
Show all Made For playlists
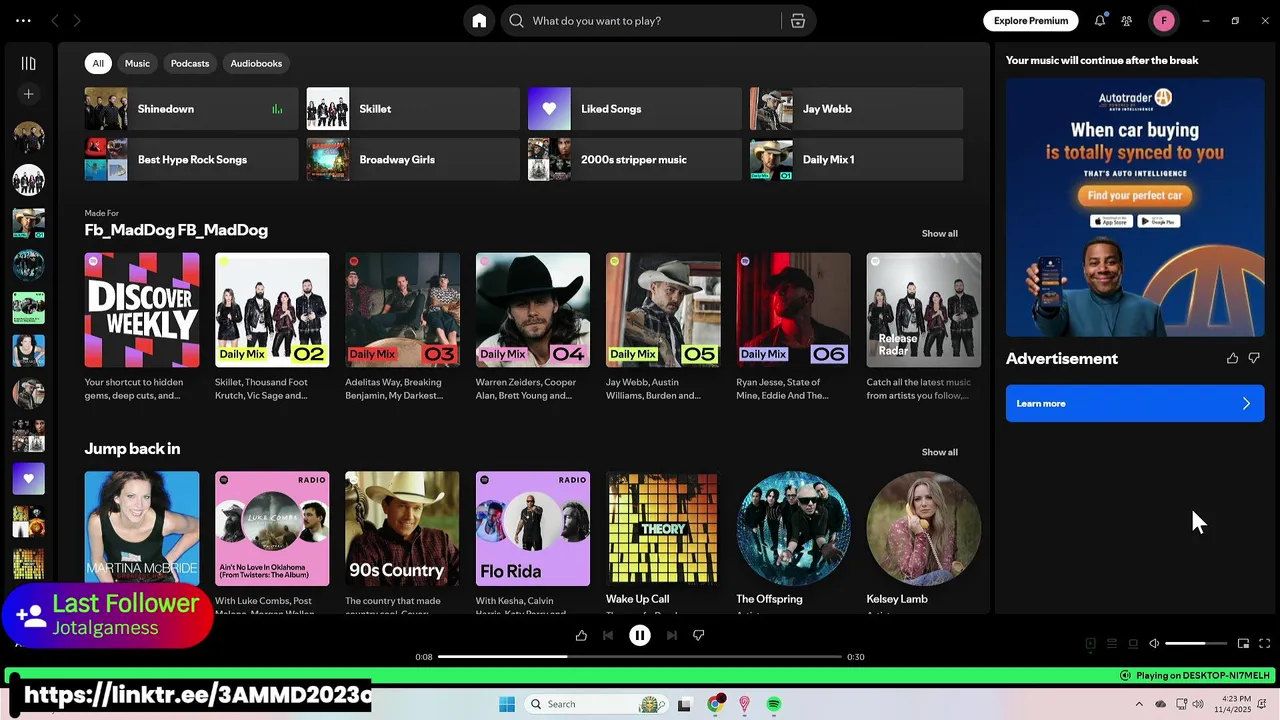[939, 233]
